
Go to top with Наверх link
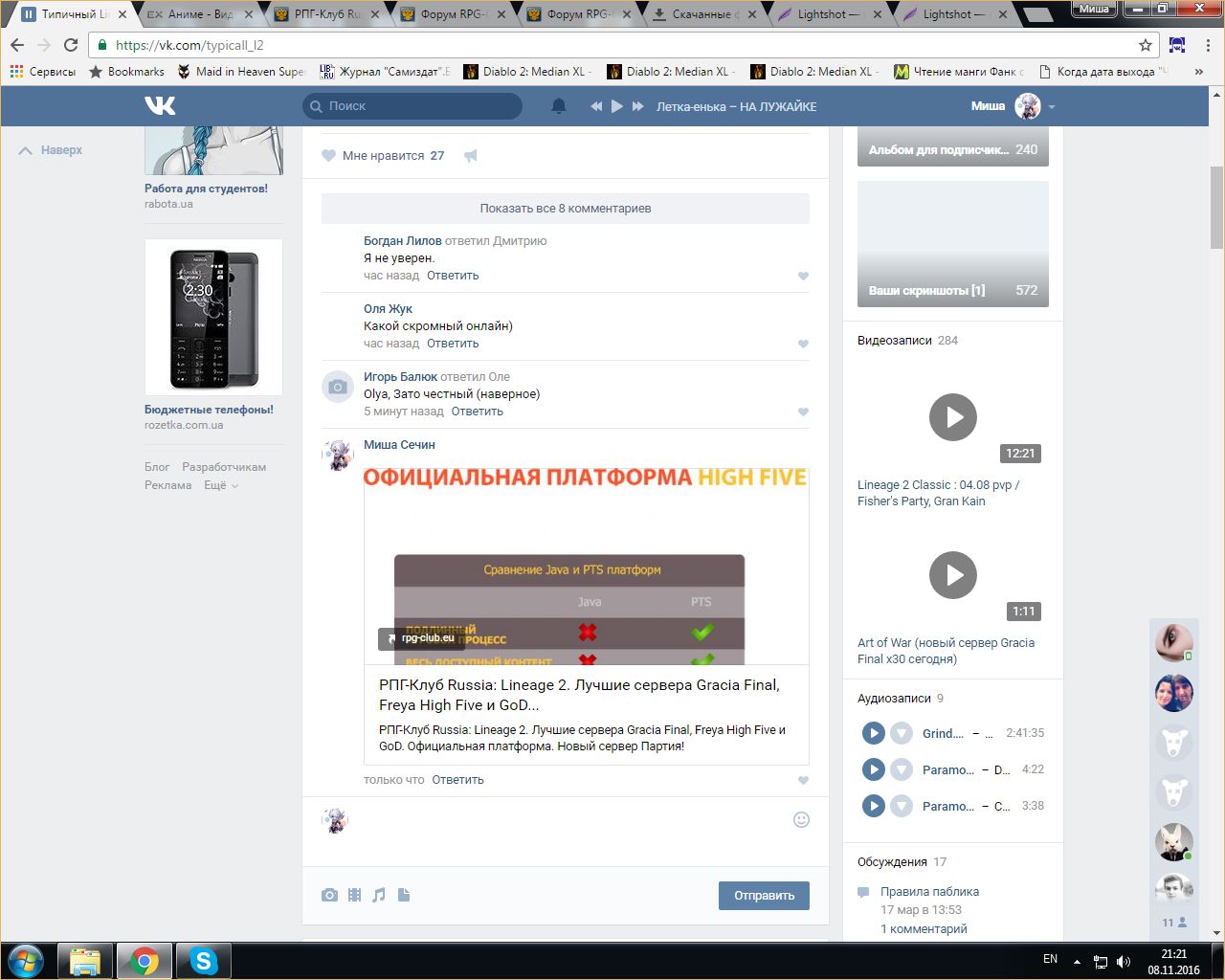51,150
